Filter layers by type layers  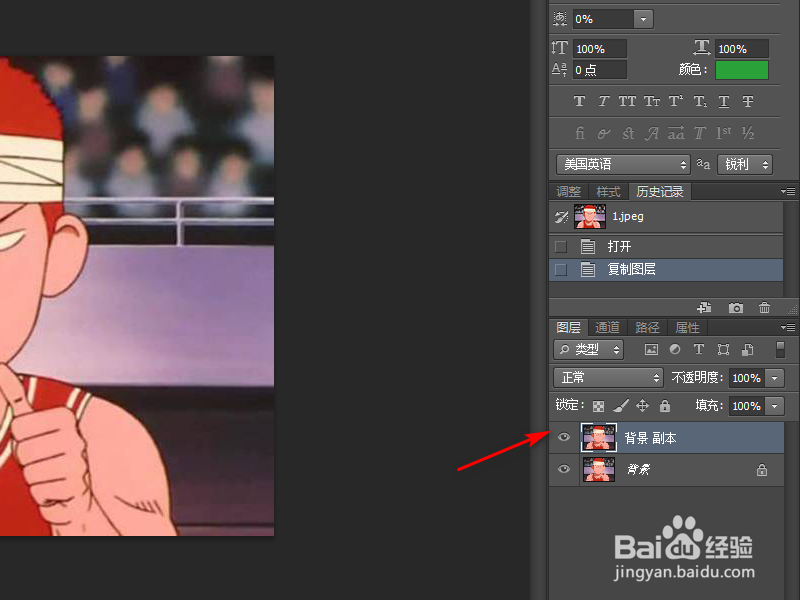click(698, 349)
